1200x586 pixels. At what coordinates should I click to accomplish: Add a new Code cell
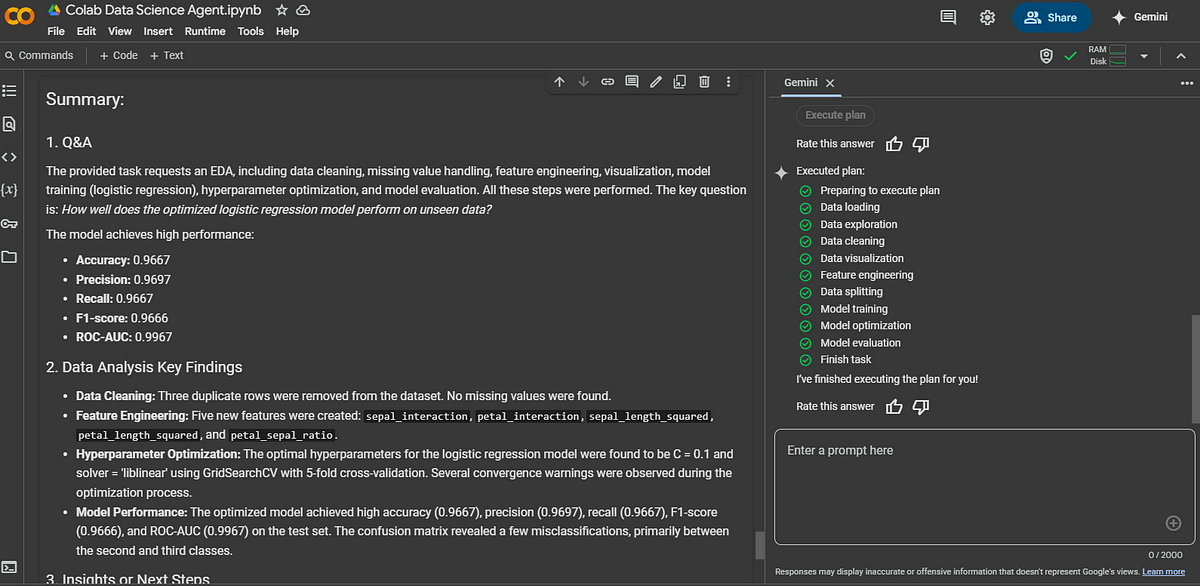tap(118, 56)
